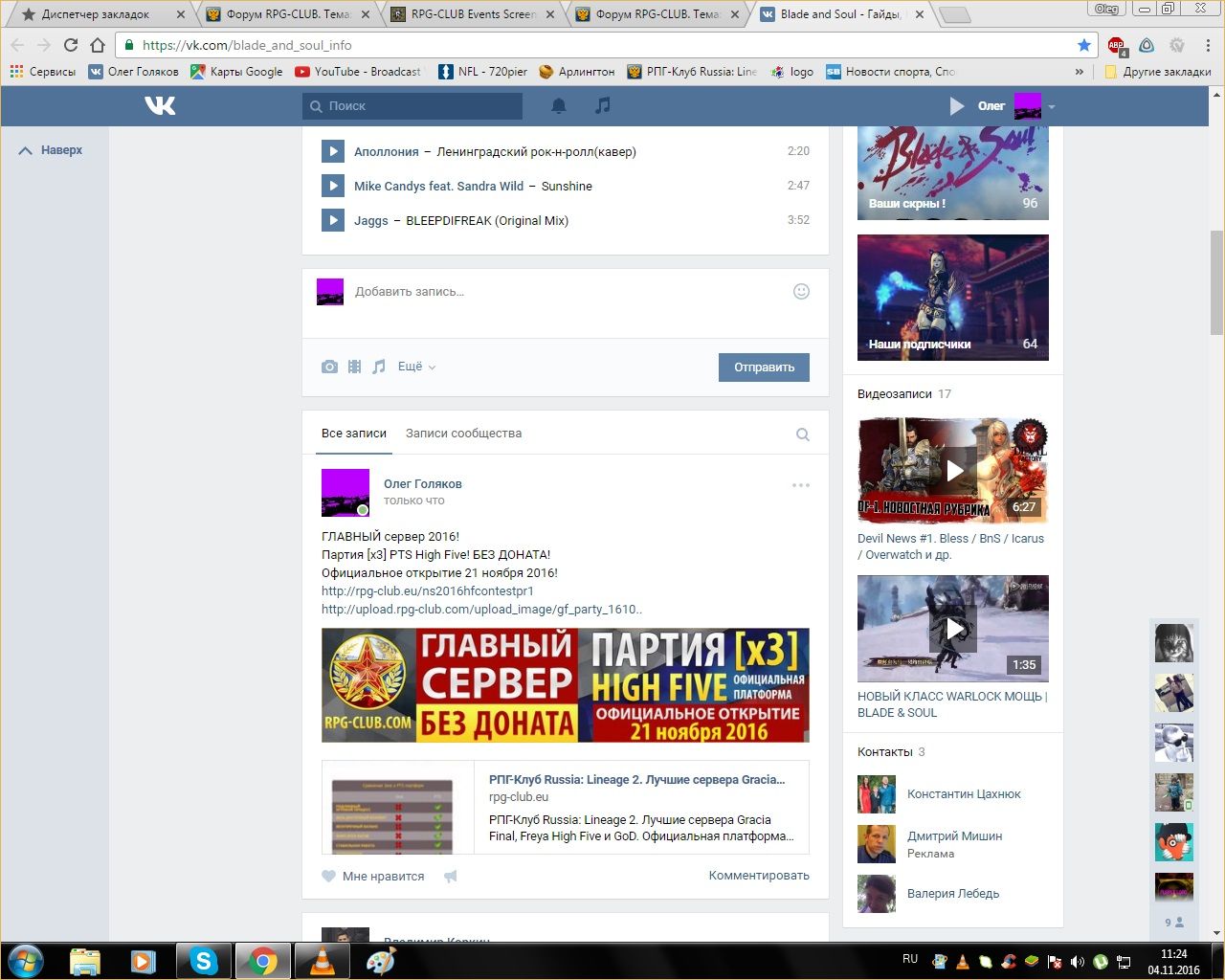Expand the Ещё attachments dropdown
Image resolution: width=1225 pixels, height=980 pixels.
(416, 367)
